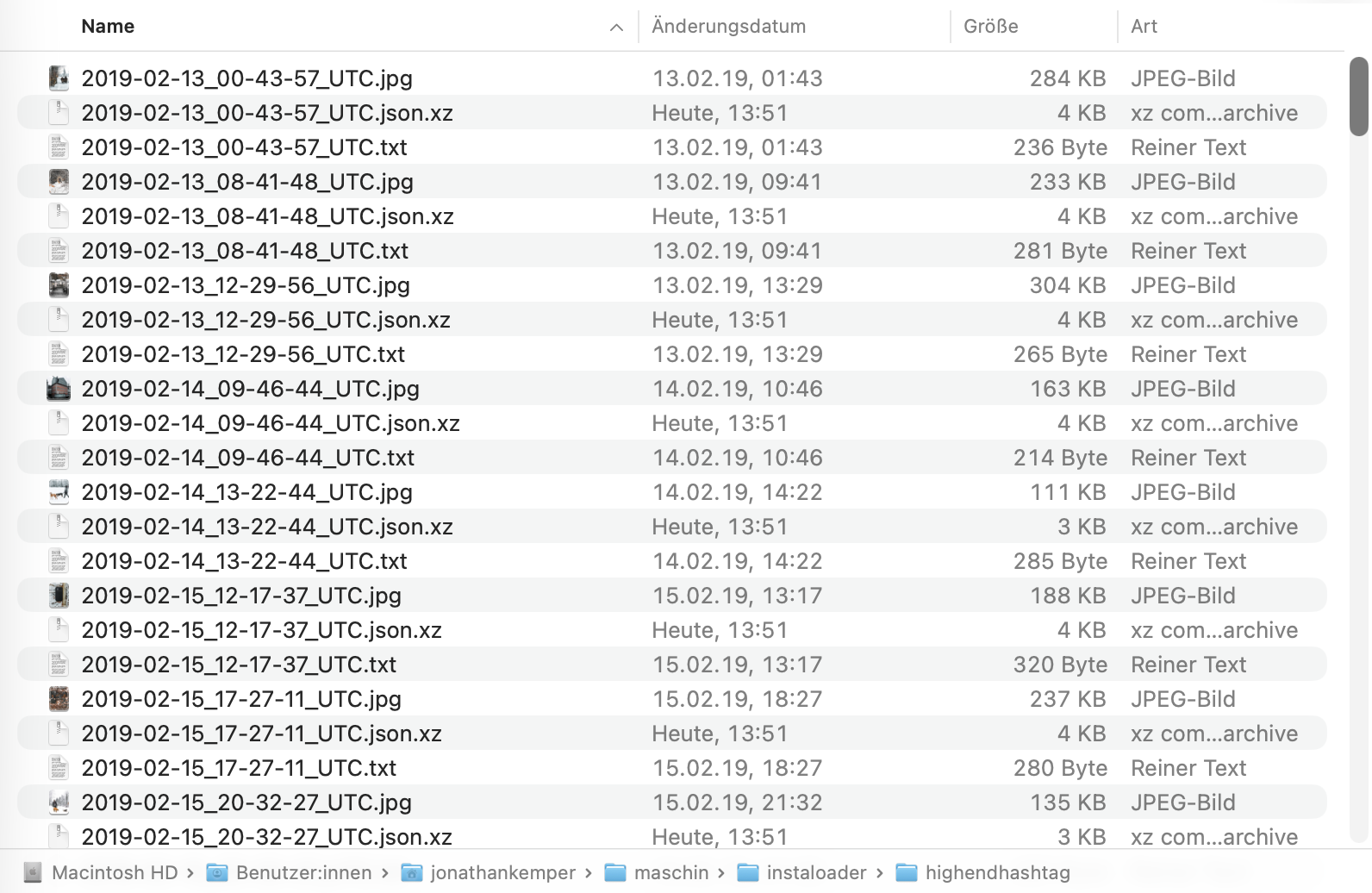Image resolution: width=1372 pixels, height=893 pixels.
Task: Select file 2019-02-15_17-27-11_UTC.txt
Action: tap(239, 768)
